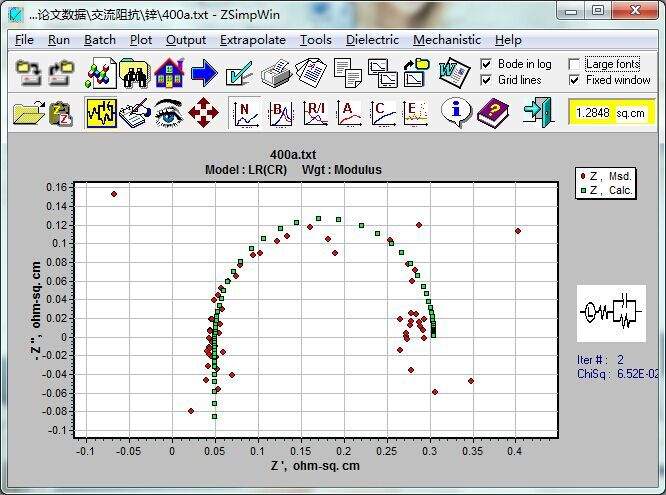Click the Z, Calc. legend entry
Viewport: 666px width, 495px height.
[606, 190]
